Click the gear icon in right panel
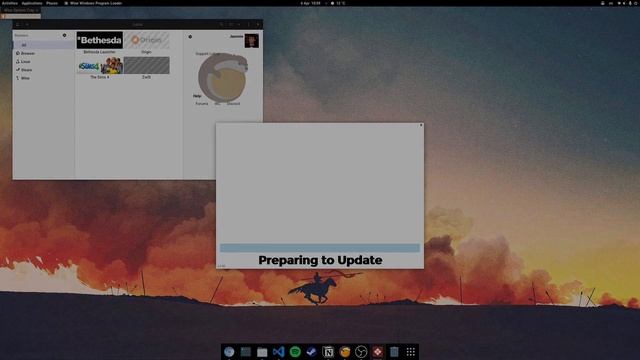Image resolution: width=640 pixels, height=360 pixels. [190, 37]
